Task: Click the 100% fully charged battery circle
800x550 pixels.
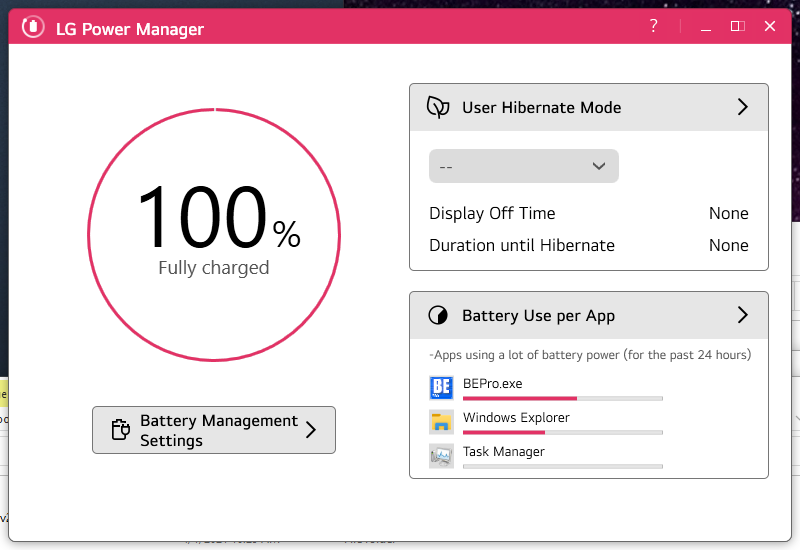Action: pos(214,233)
